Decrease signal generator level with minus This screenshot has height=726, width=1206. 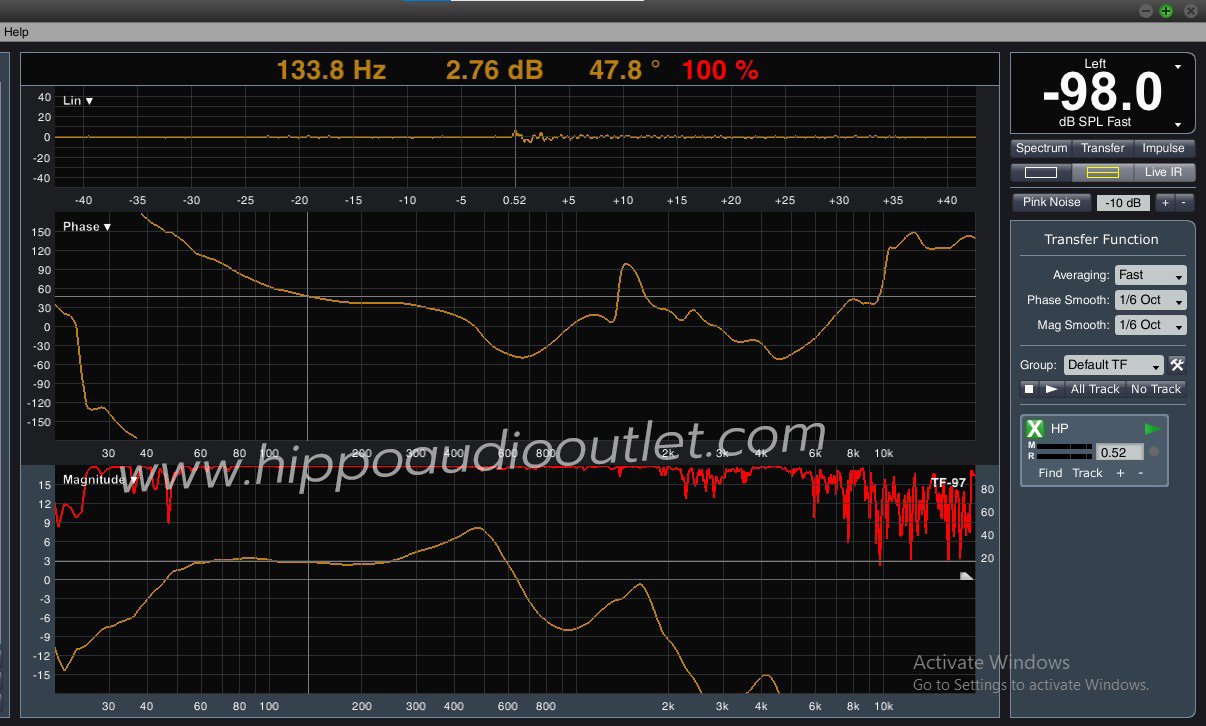pos(1183,202)
